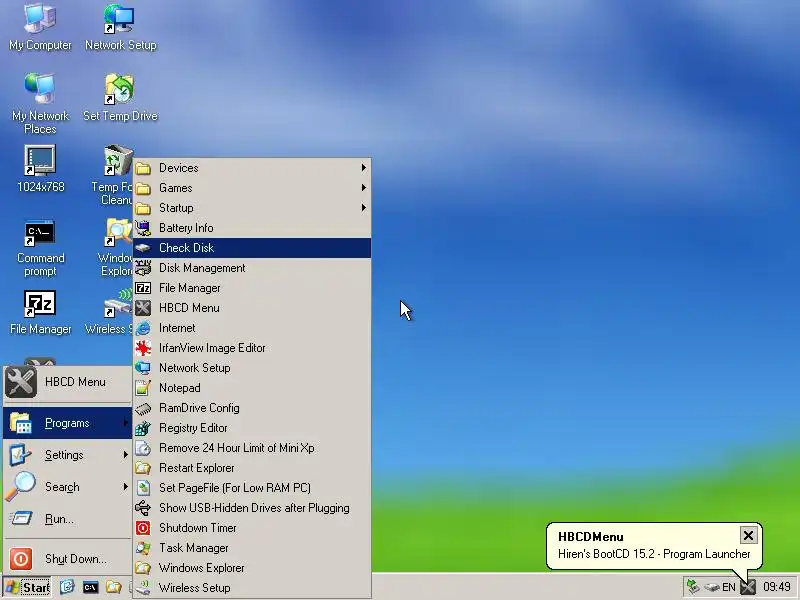Click the folder quick launch icon on taskbar
800x600 pixels.
pos(113,587)
